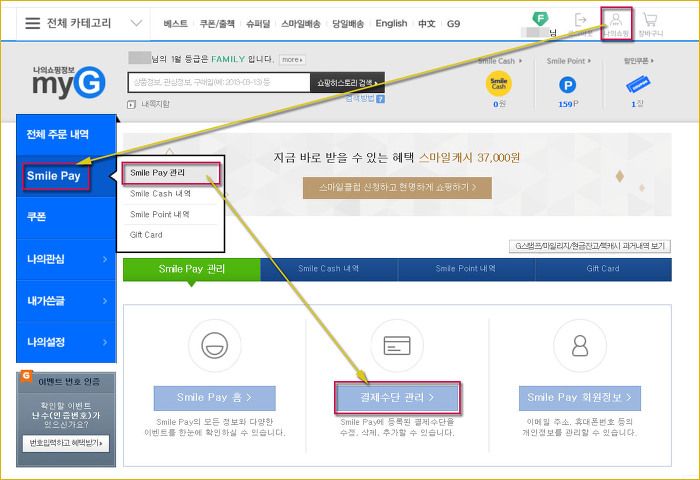Switch to the Smile Point 내역 tab
700x480 pixels.
click(x=466, y=269)
